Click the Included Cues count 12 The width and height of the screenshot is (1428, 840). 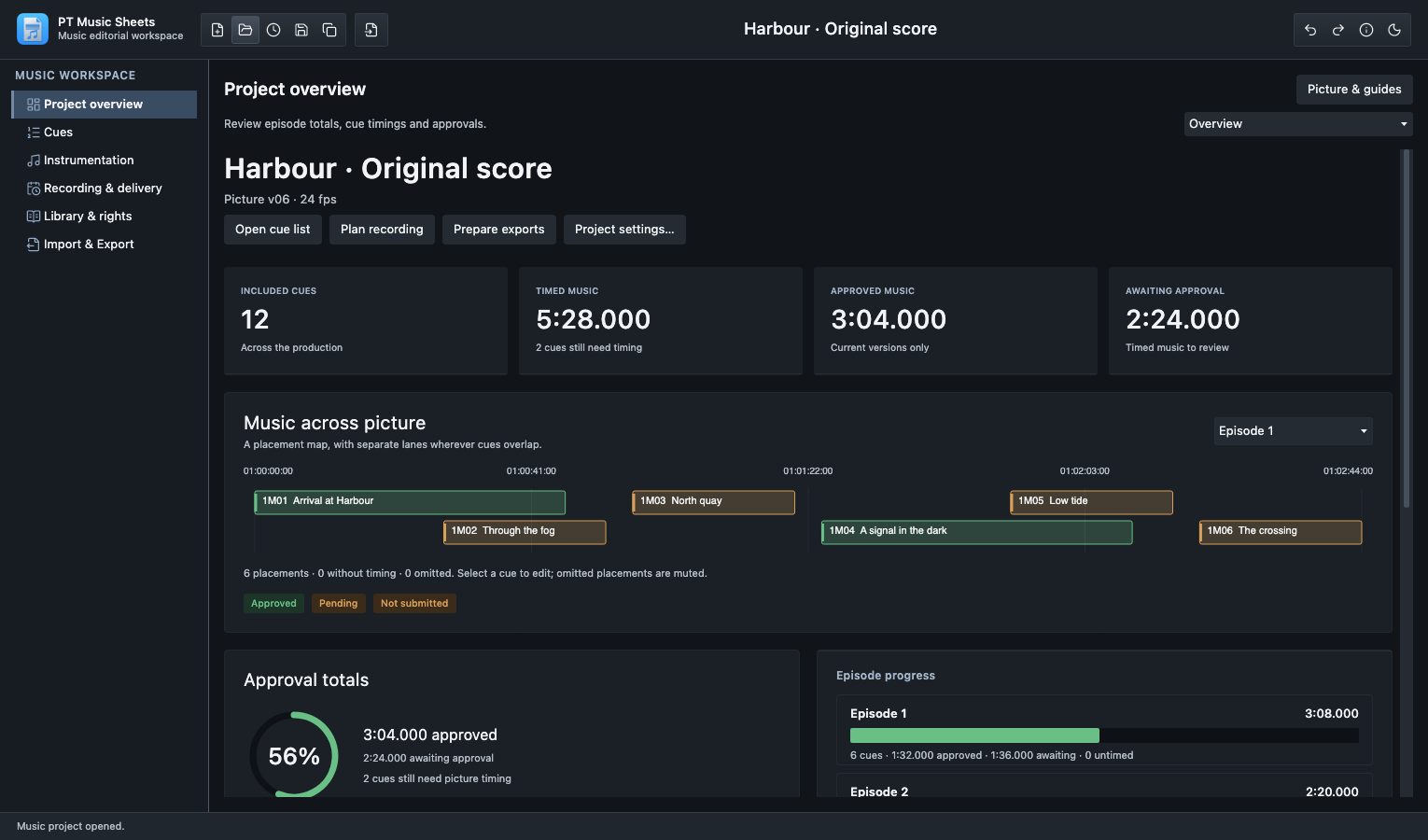[255, 320]
